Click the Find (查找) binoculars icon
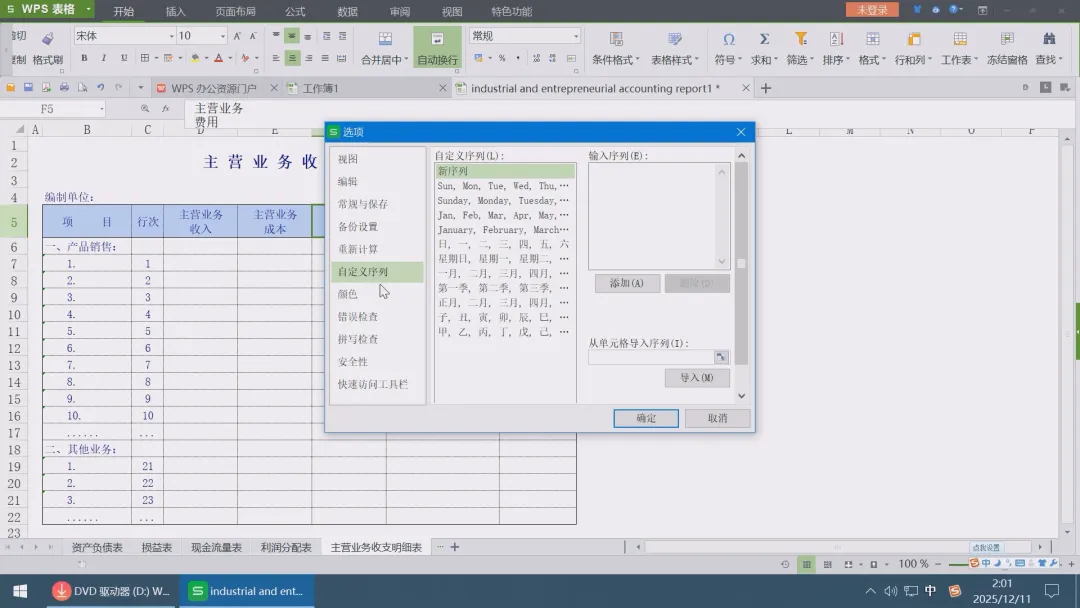 1049,39
